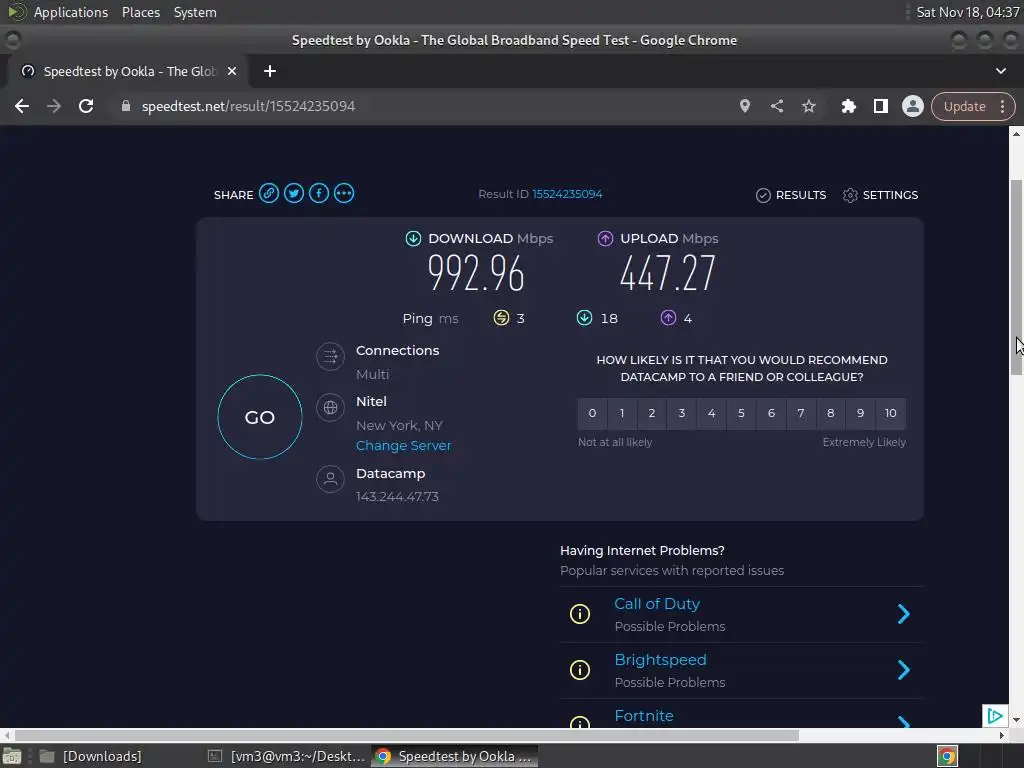Screen dimensions: 1024x768
Task: Share this page via address bar icon
Action: click(776, 106)
